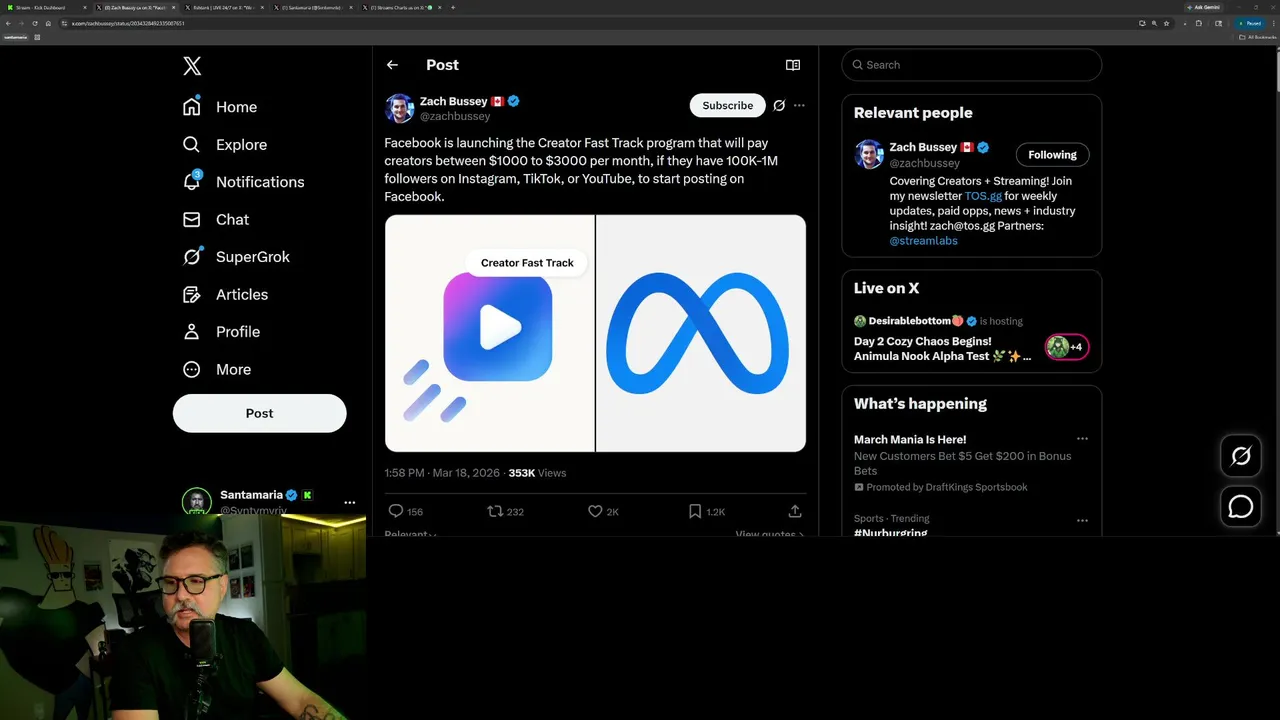Image resolution: width=1280 pixels, height=720 pixels.
Task: Open the Creator Fast Track image
Action: pos(490,333)
